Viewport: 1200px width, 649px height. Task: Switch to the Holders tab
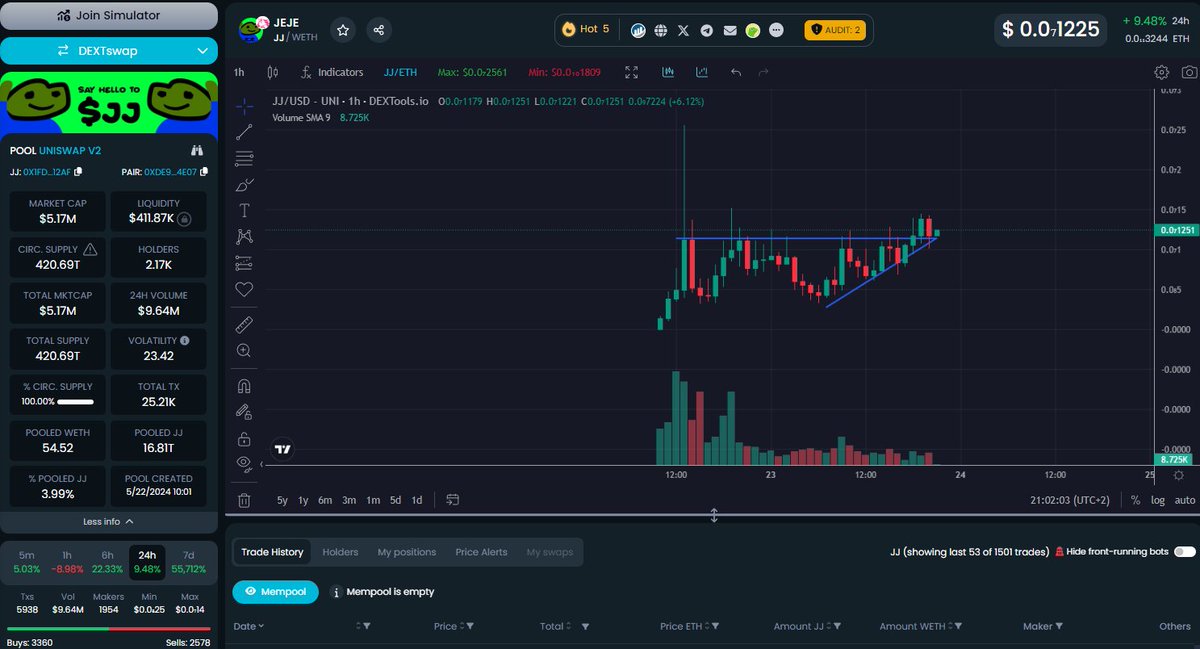[x=340, y=552]
